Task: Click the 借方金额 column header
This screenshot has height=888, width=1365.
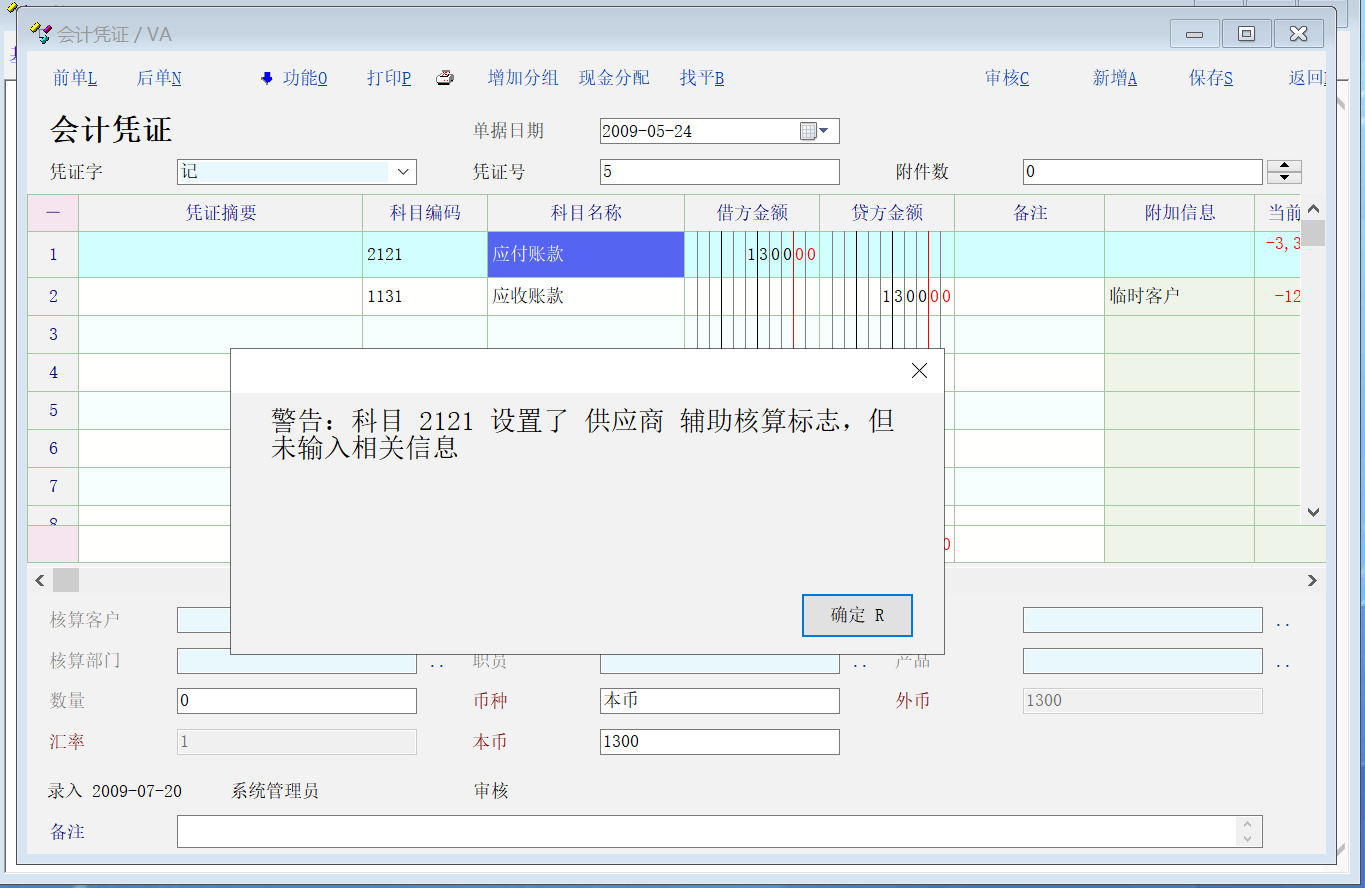Action: pyautogui.click(x=752, y=213)
